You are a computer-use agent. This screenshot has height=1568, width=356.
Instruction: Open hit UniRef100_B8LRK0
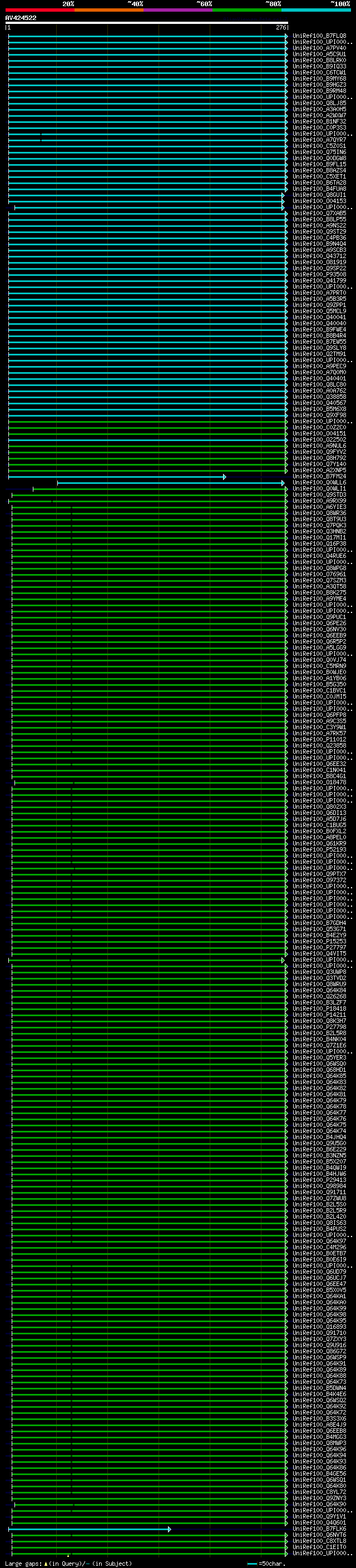click(x=319, y=60)
